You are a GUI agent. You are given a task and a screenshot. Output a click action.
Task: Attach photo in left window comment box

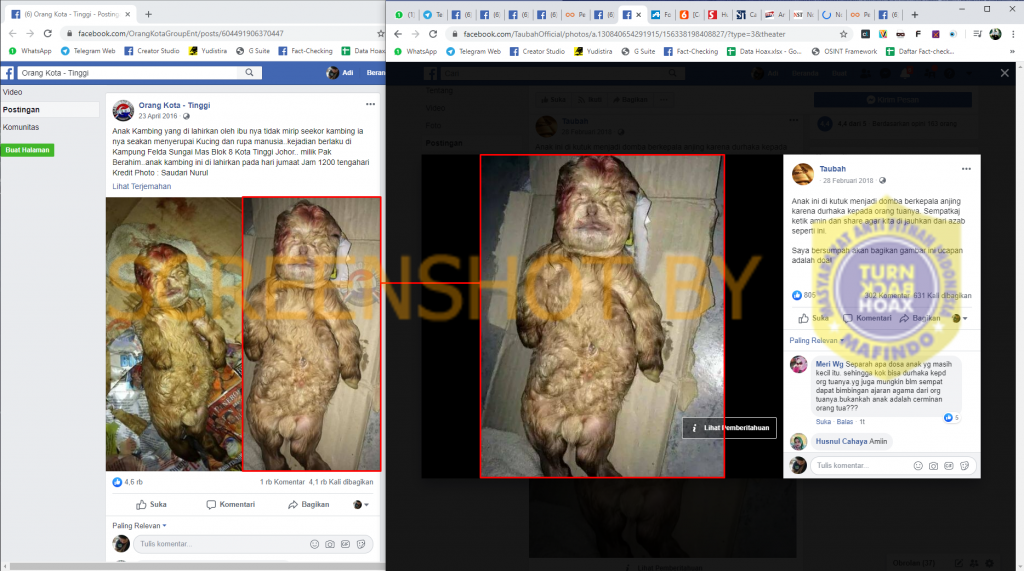(330, 544)
